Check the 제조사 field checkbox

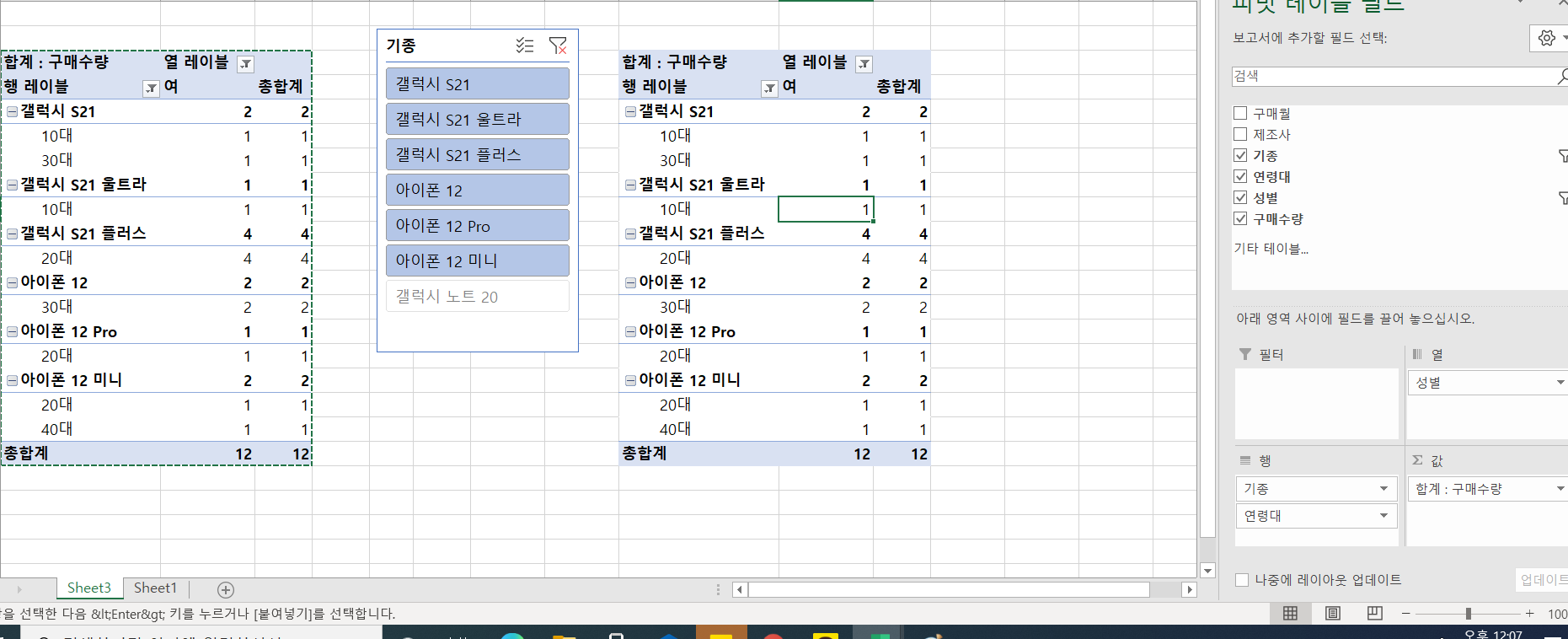click(1240, 134)
